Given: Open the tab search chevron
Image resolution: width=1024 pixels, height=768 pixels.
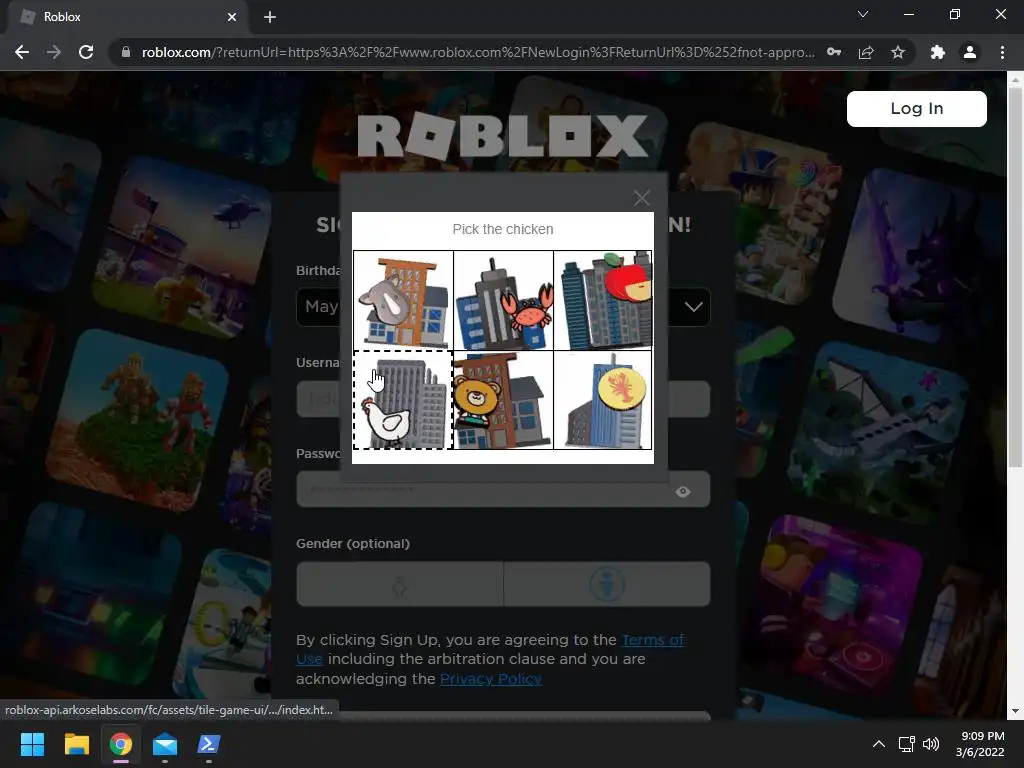Looking at the screenshot, I should click(x=863, y=14).
